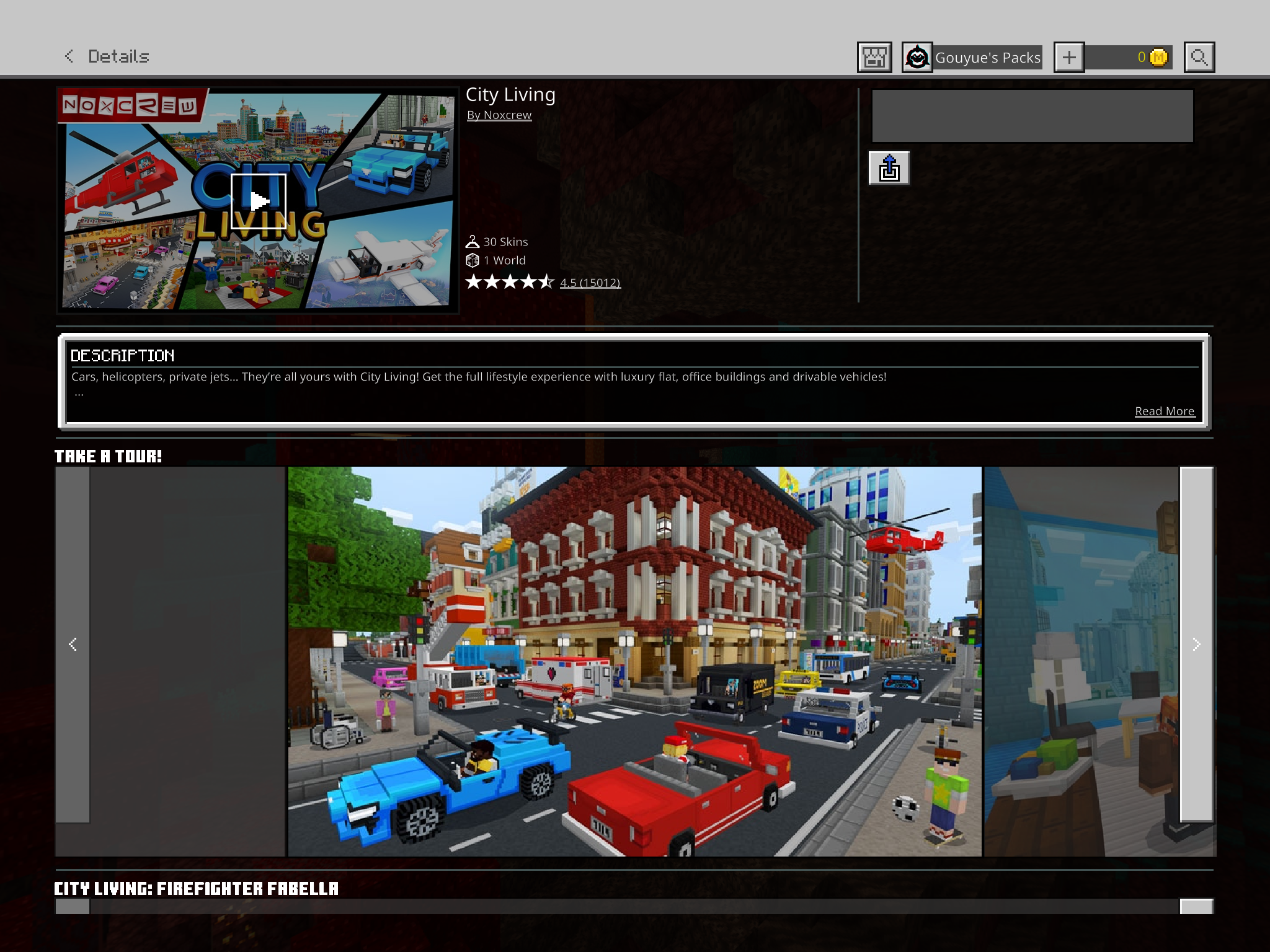Select the center city street screenshot
Viewport: 1270px width, 952px height.
coord(634,661)
